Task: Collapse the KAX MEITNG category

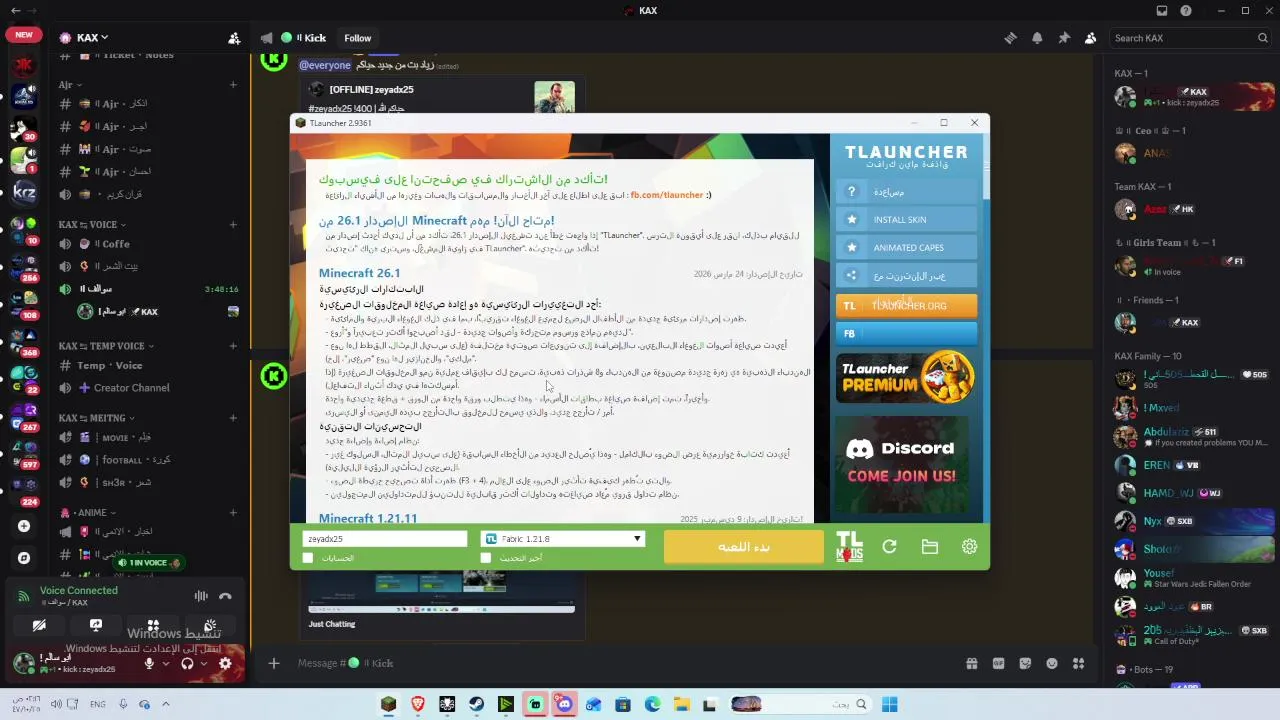Action: point(97,418)
